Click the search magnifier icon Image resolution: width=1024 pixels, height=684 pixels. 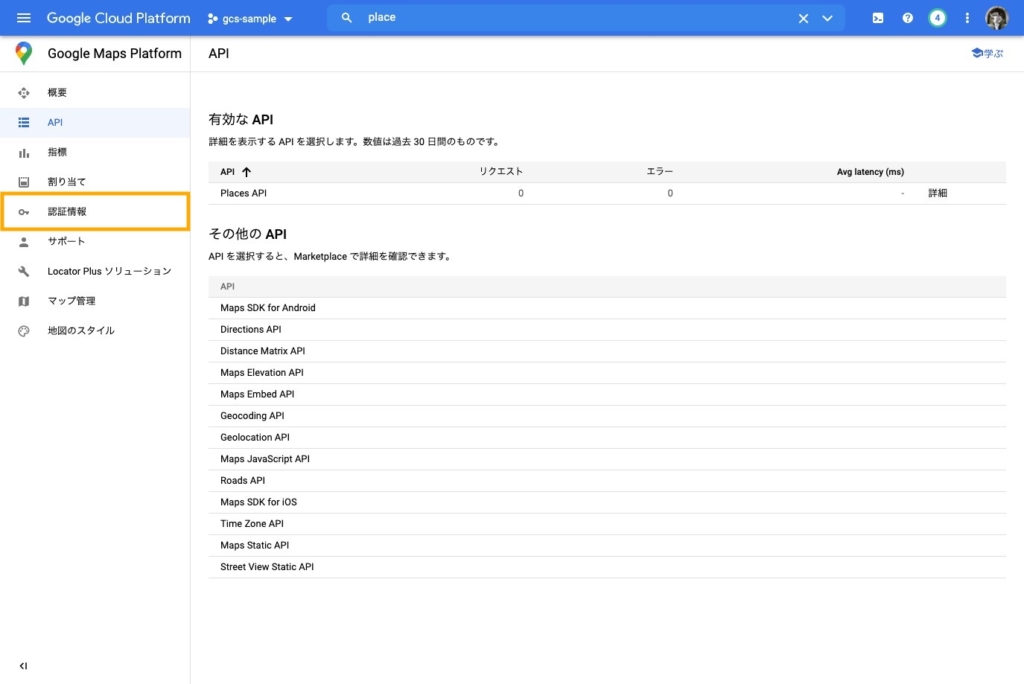(x=347, y=18)
